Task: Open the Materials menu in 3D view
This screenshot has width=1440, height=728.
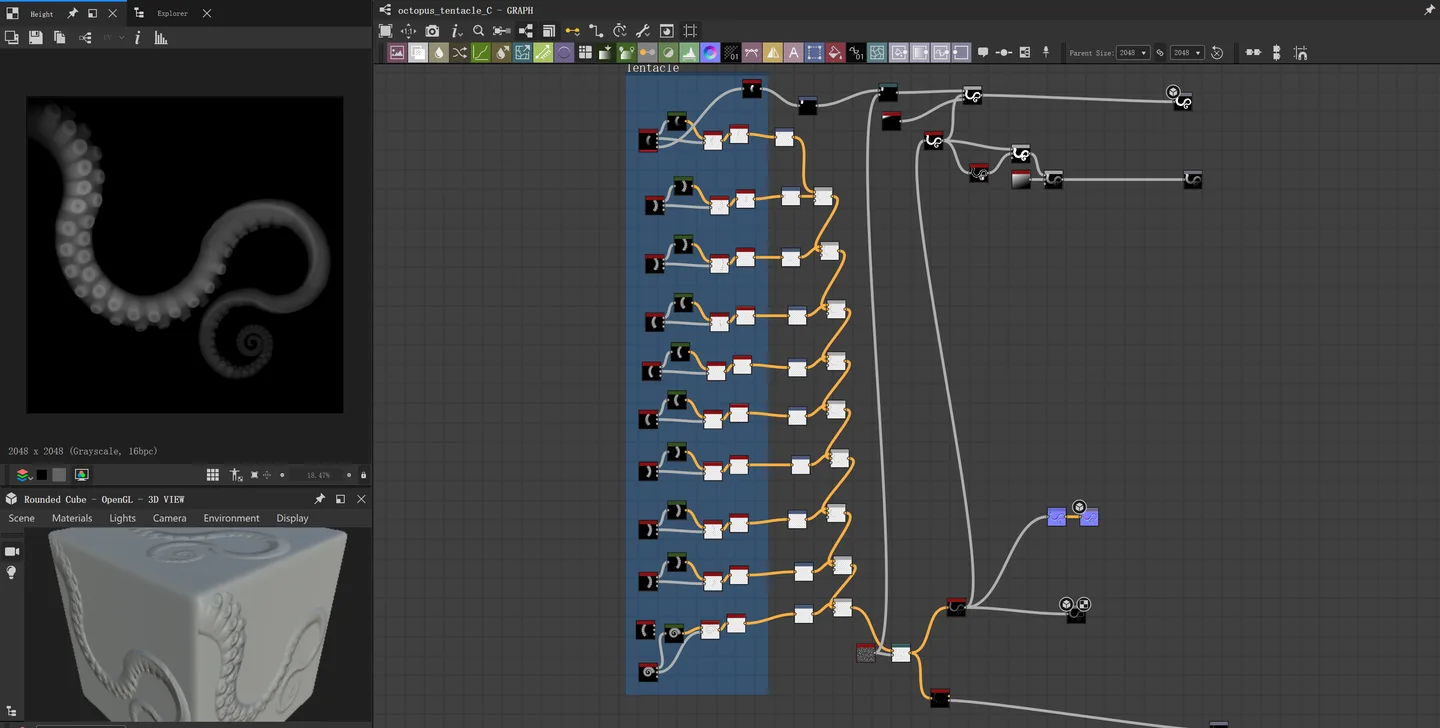Action: click(72, 518)
